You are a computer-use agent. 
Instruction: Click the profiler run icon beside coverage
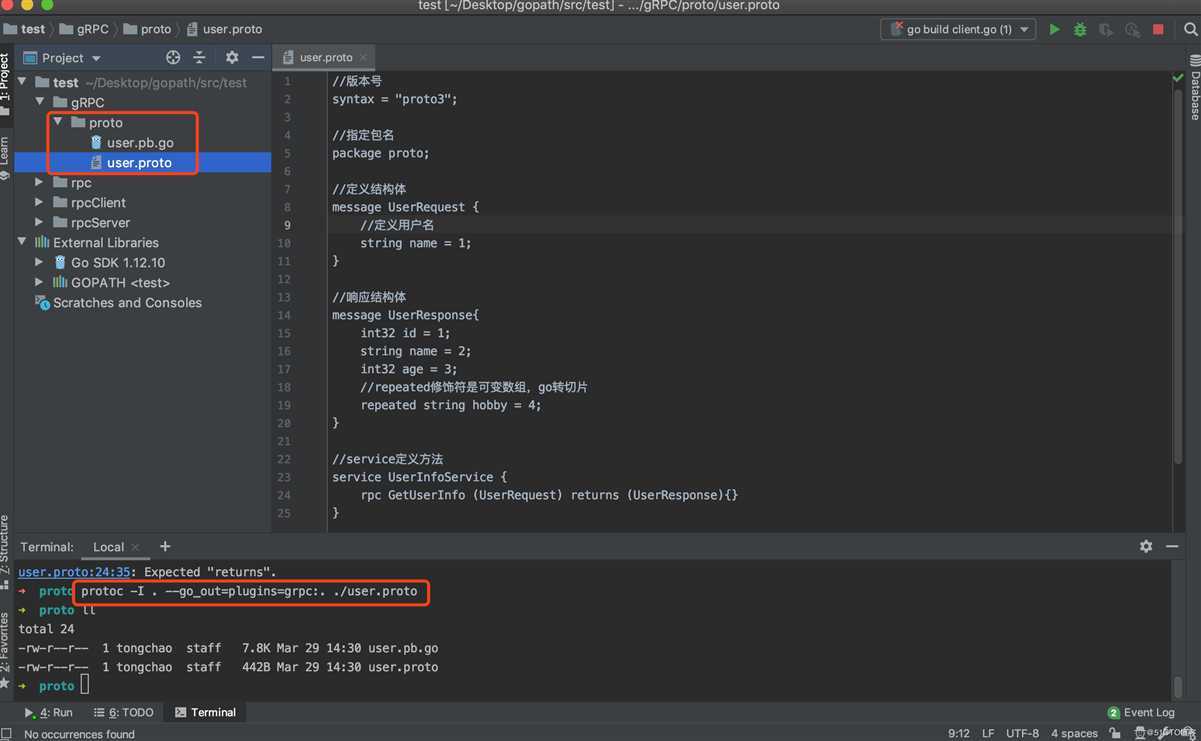tap(1132, 30)
